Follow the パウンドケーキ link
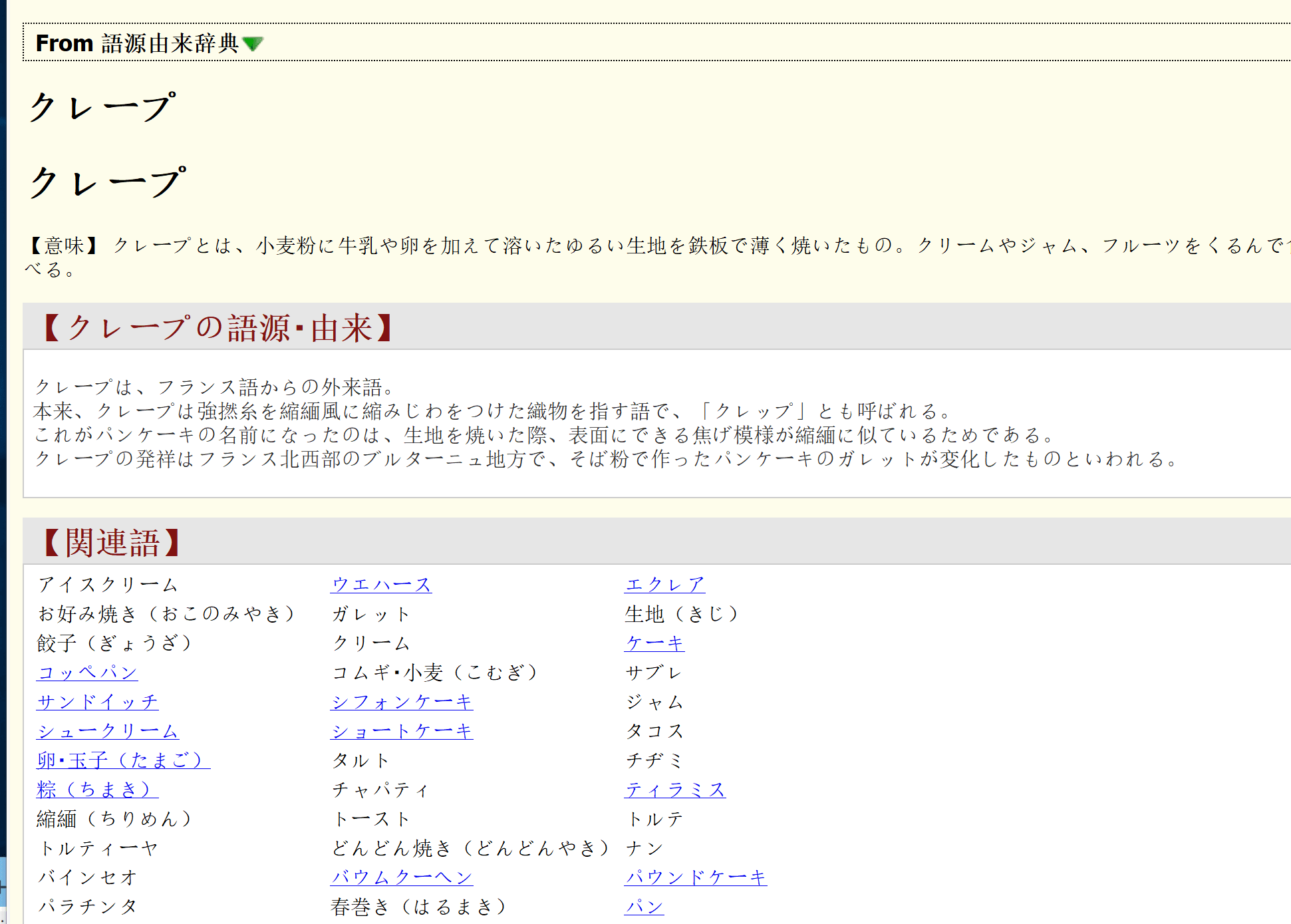The width and height of the screenshot is (1291, 924). (696, 877)
